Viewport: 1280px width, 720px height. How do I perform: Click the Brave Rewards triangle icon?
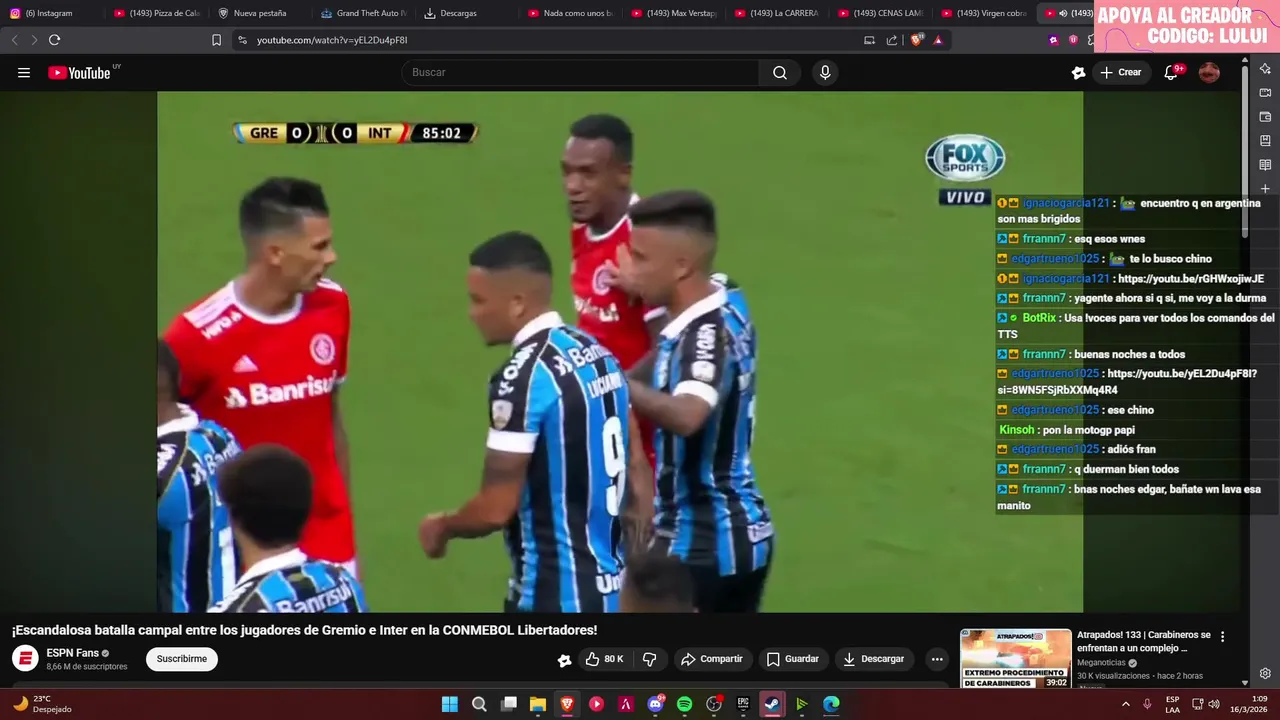click(938, 40)
